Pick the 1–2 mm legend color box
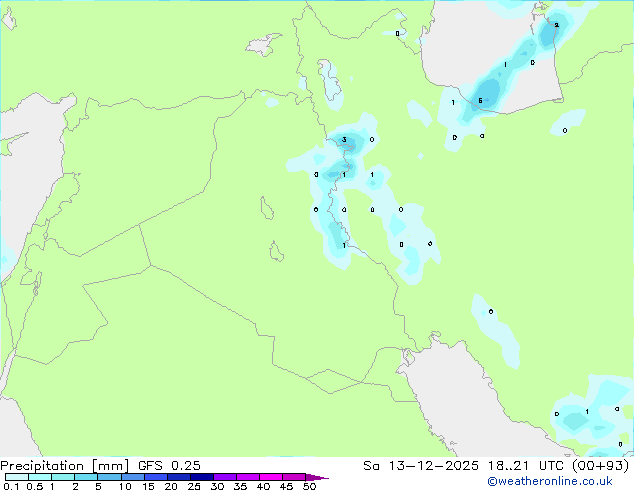 [x=63, y=477]
